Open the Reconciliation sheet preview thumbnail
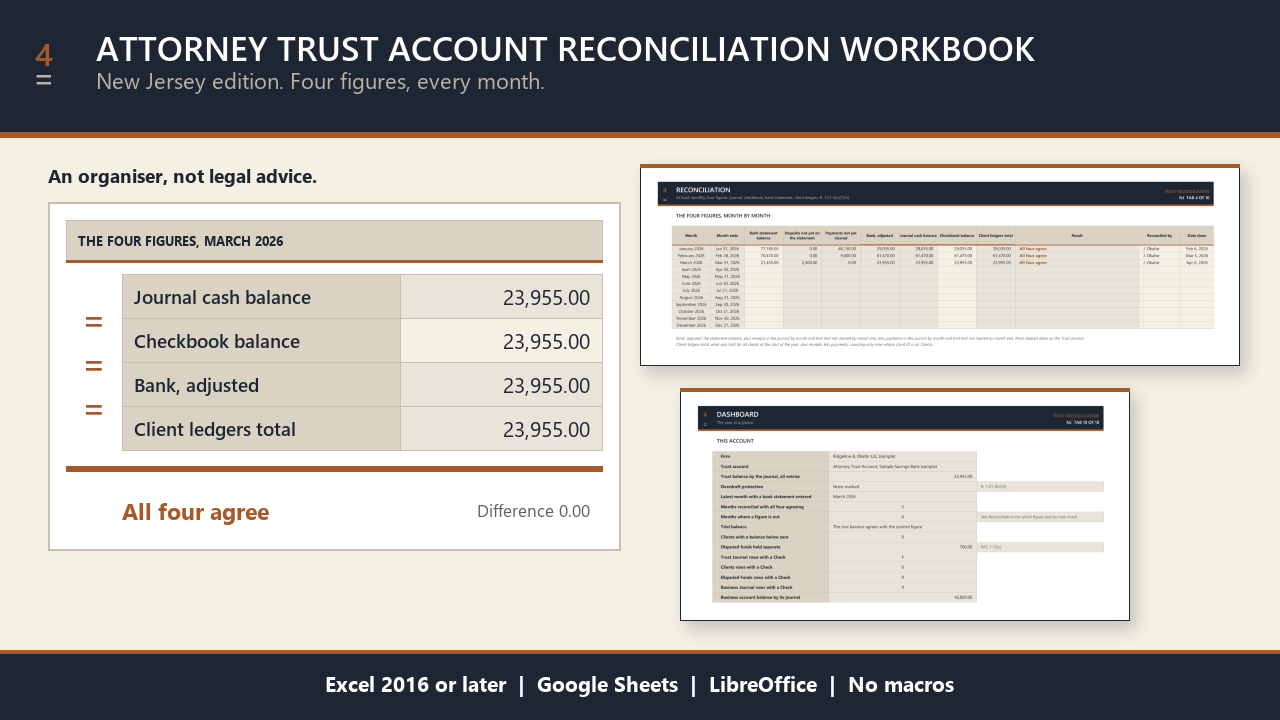This screenshot has height=720, width=1280. click(x=940, y=265)
